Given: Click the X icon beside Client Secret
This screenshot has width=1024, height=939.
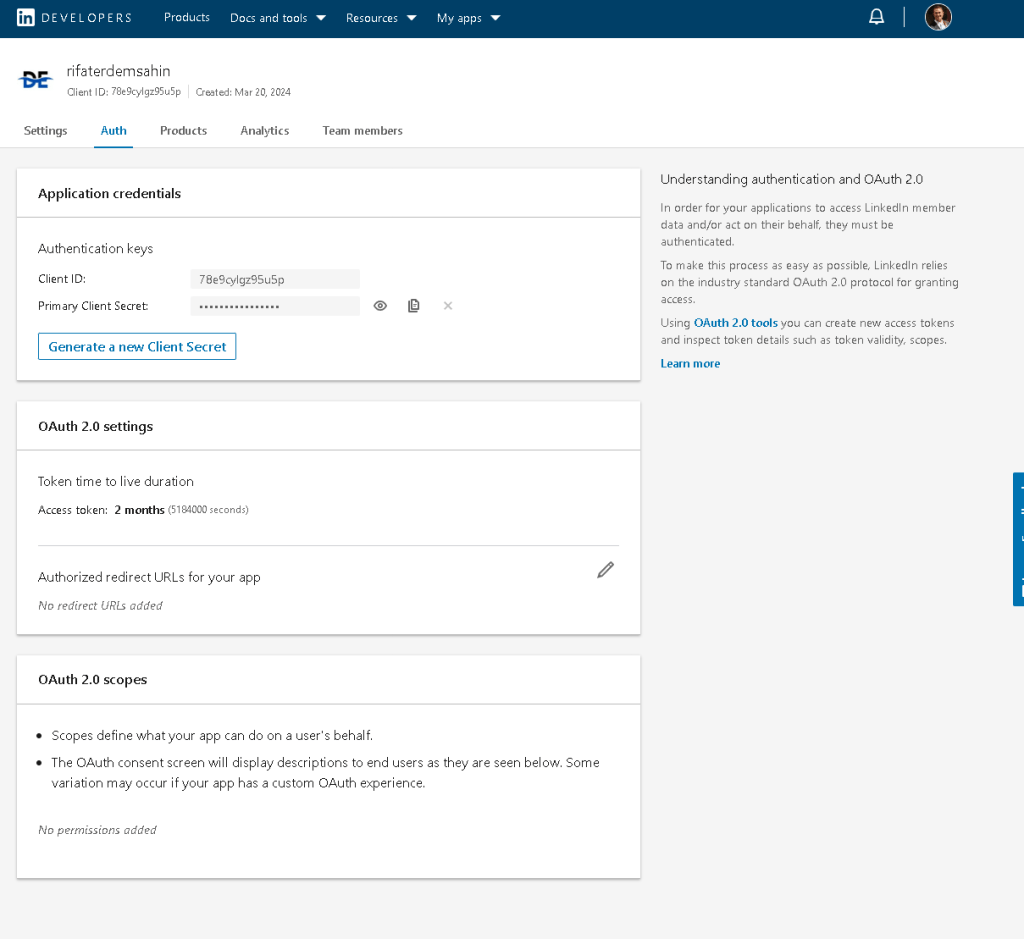Looking at the screenshot, I should pos(448,306).
